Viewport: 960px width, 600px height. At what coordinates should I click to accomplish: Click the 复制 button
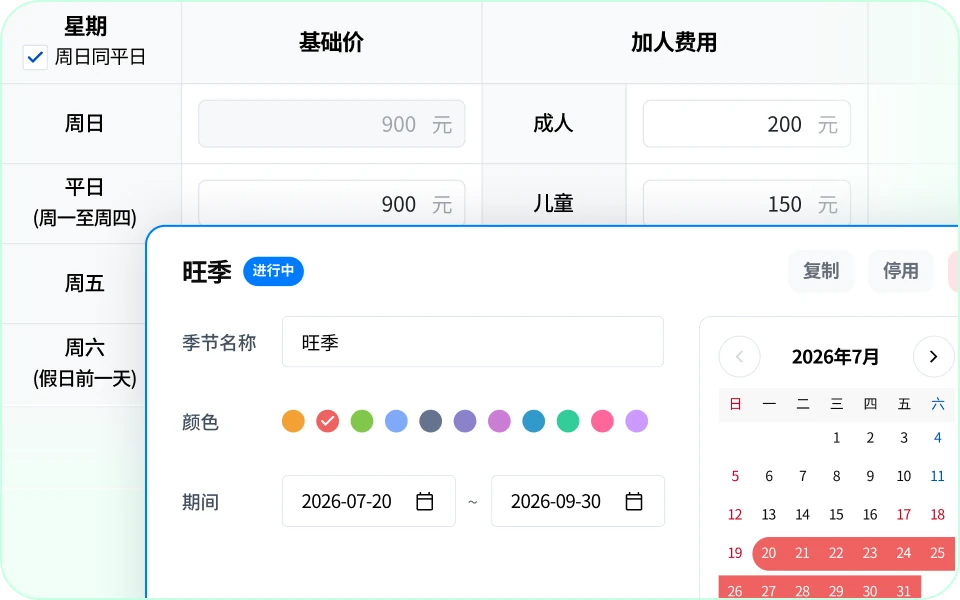(821, 271)
